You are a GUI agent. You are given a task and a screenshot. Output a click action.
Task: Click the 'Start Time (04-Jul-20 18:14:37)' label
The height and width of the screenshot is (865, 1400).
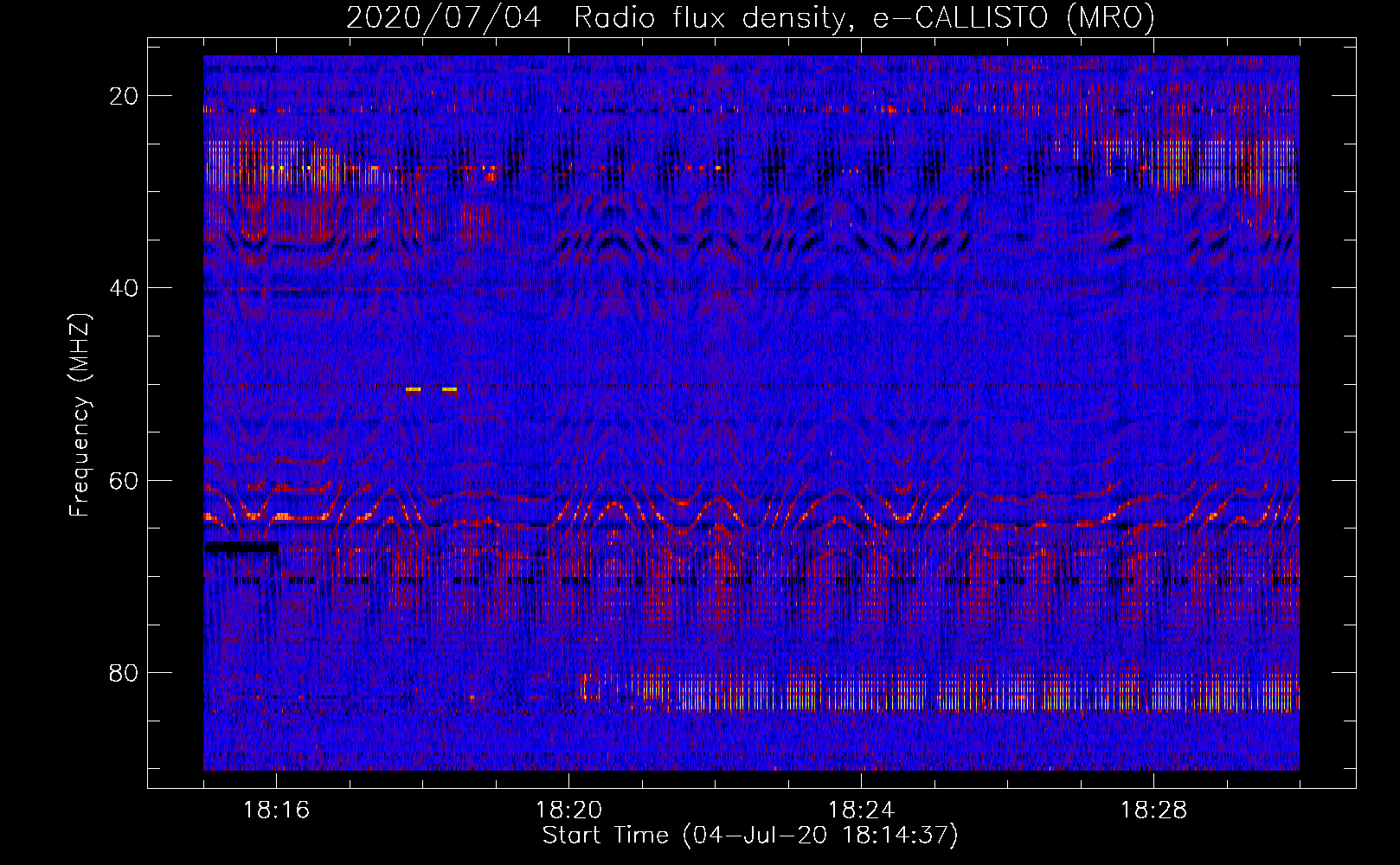point(750,836)
